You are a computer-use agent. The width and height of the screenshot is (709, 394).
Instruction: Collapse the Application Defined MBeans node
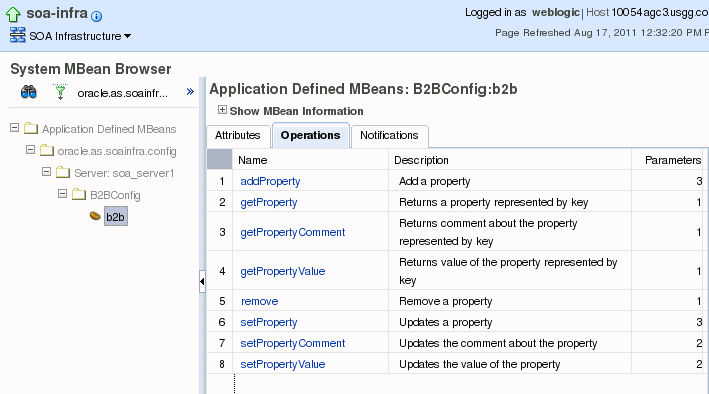14,128
